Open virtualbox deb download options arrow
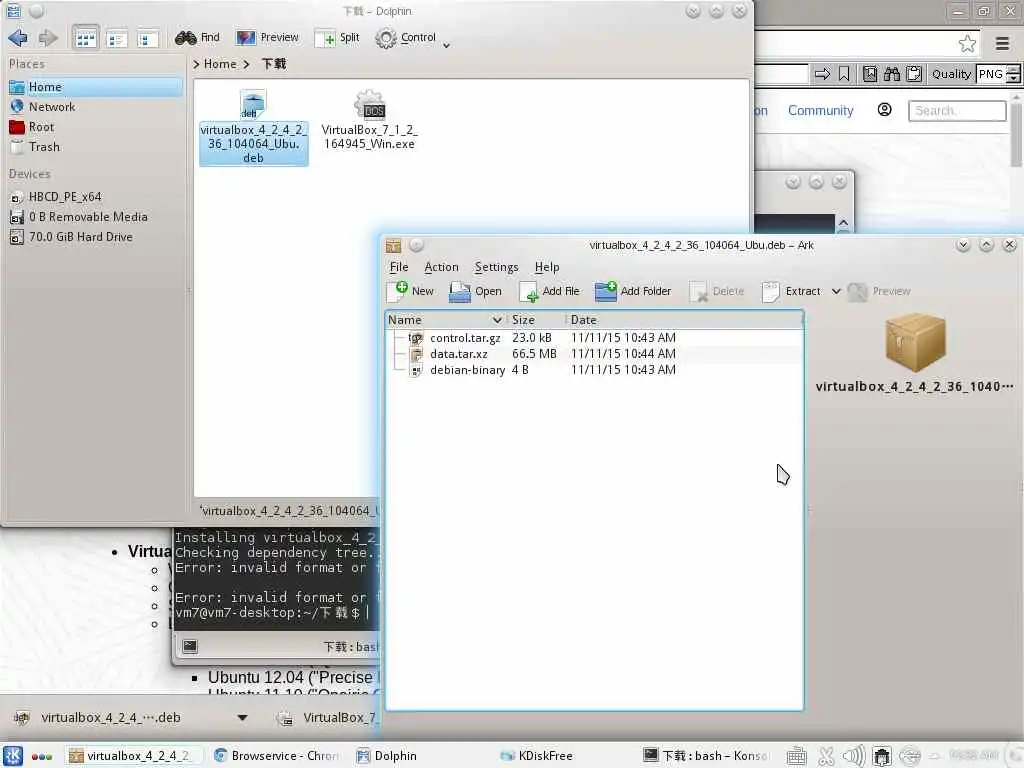1024x768 pixels. coord(242,718)
